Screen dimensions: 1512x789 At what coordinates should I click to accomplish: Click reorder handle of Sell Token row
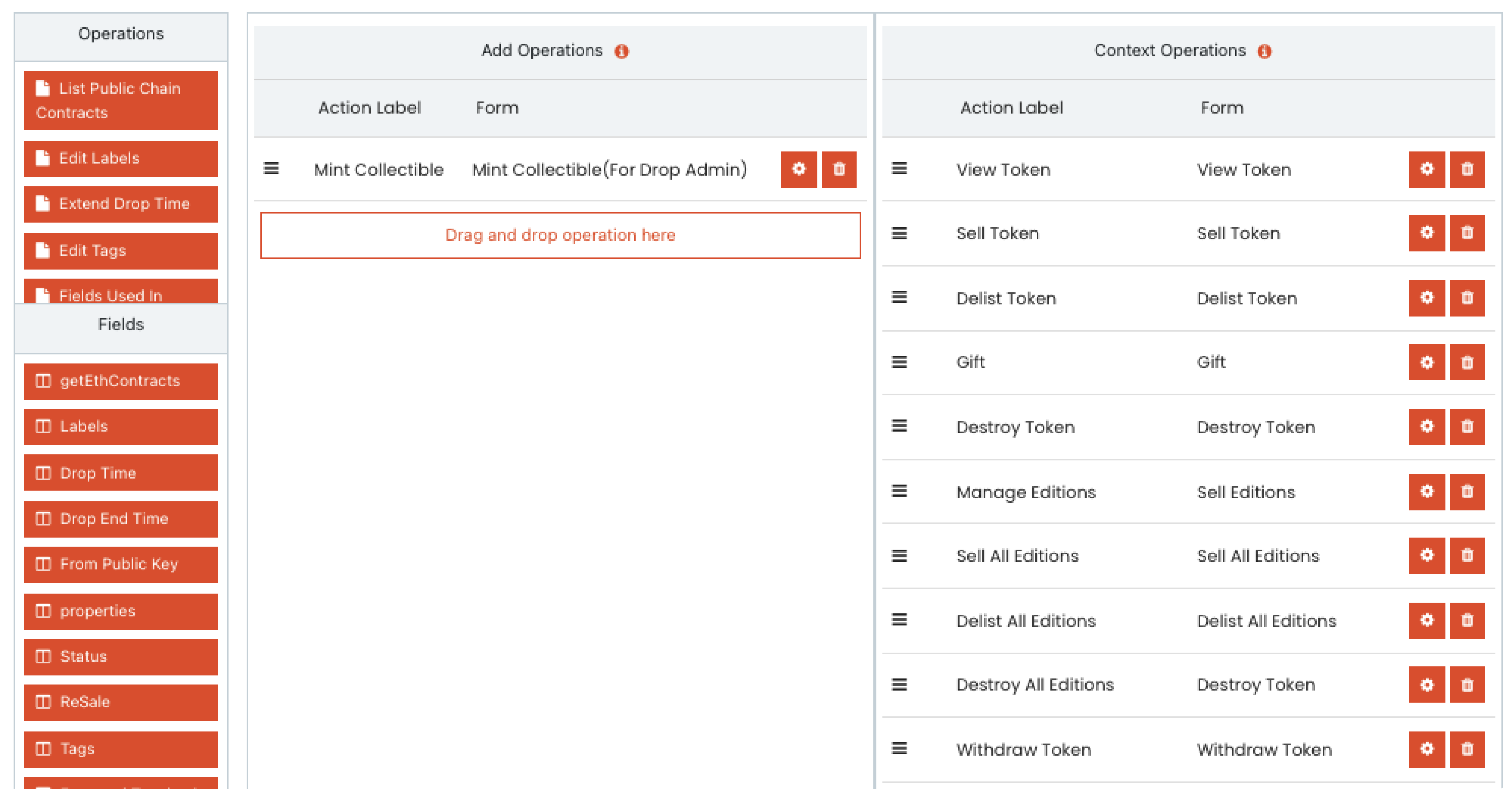pyautogui.click(x=899, y=233)
